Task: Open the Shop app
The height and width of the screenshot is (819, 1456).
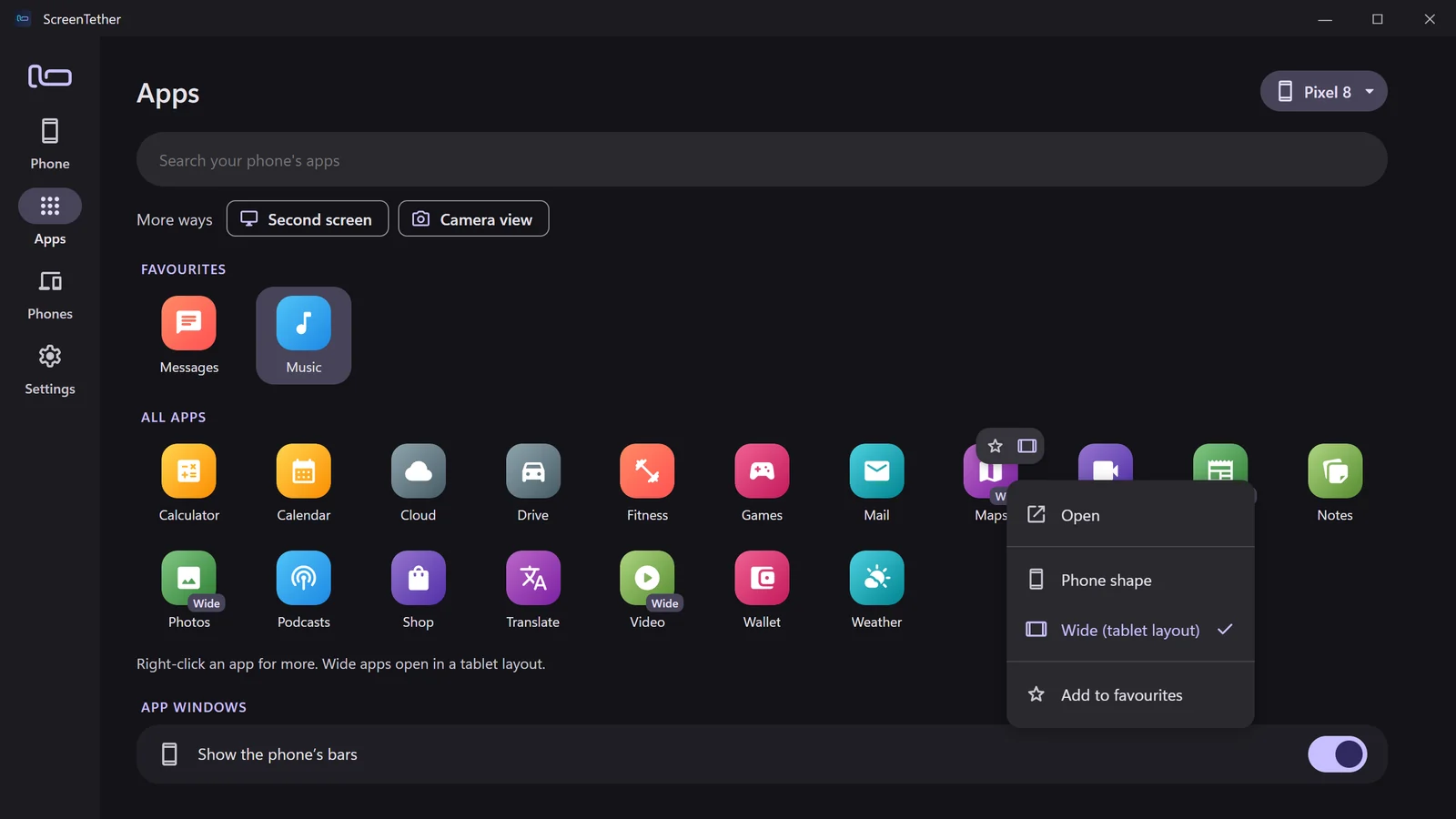Action: click(419, 591)
